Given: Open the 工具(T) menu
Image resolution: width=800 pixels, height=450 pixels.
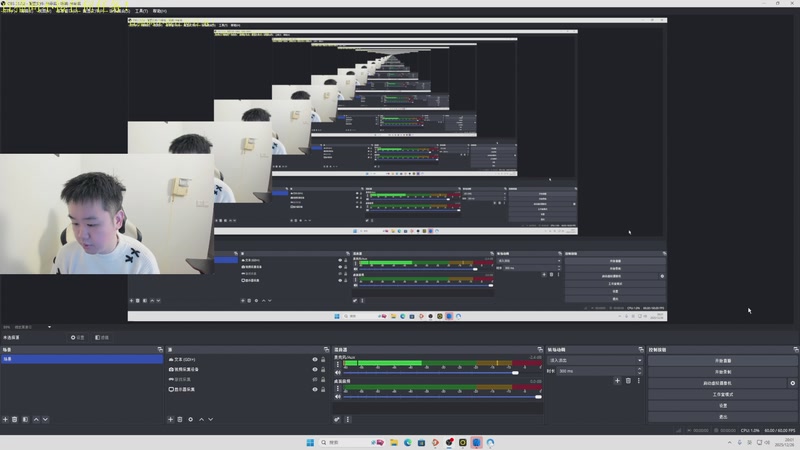Looking at the screenshot, I should pyautogui.click(x=141, y=11).
